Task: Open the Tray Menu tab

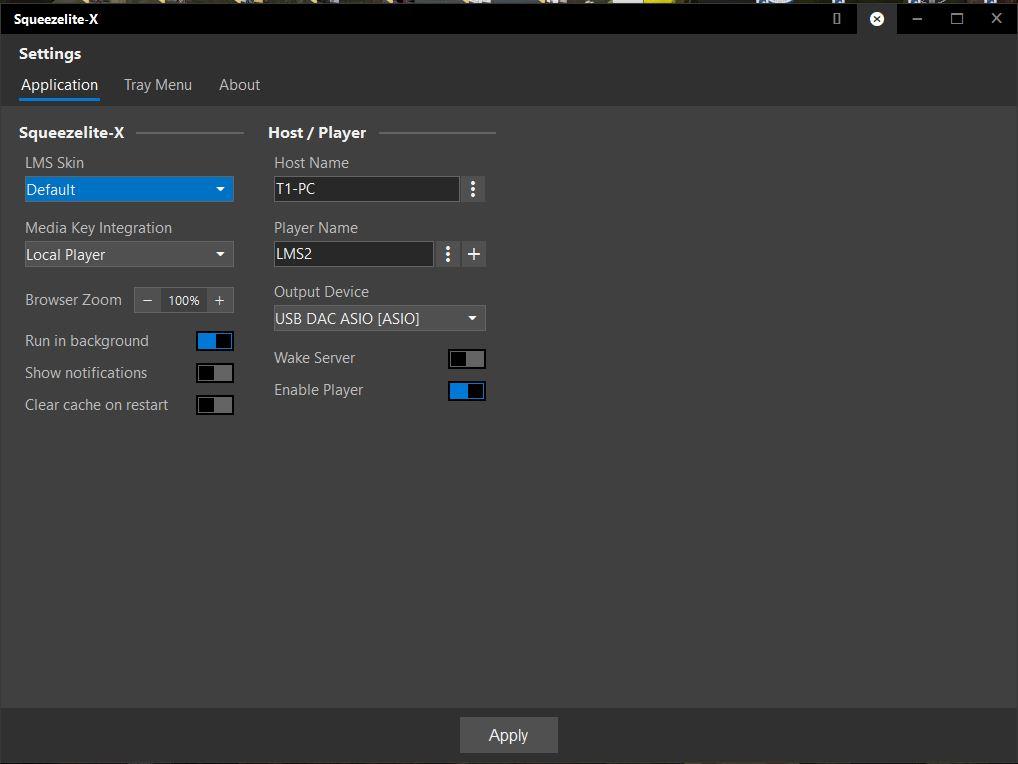Action: (158, 85)
